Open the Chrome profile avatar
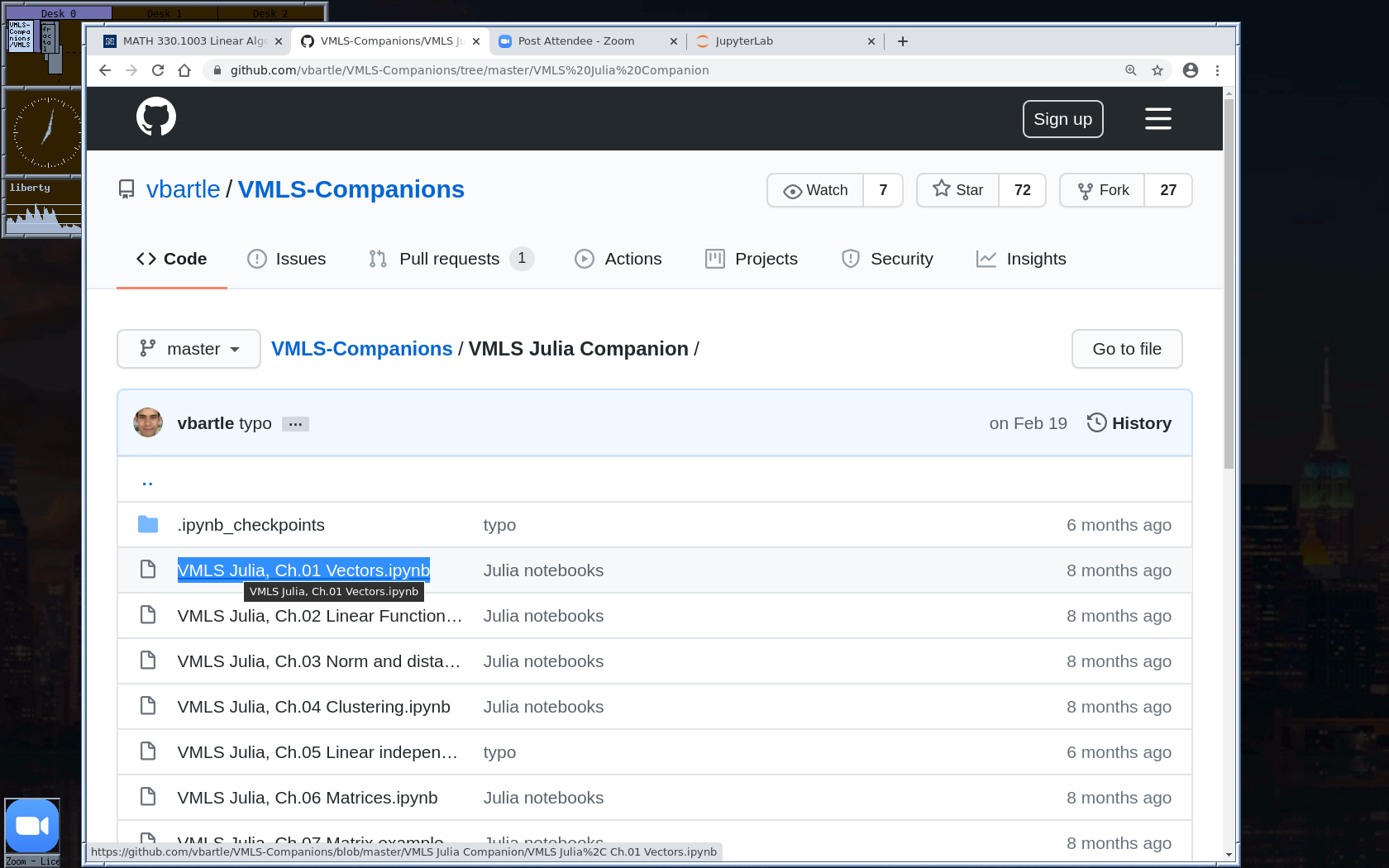This screenshot has width=1389, height=868. (1191, 70)
